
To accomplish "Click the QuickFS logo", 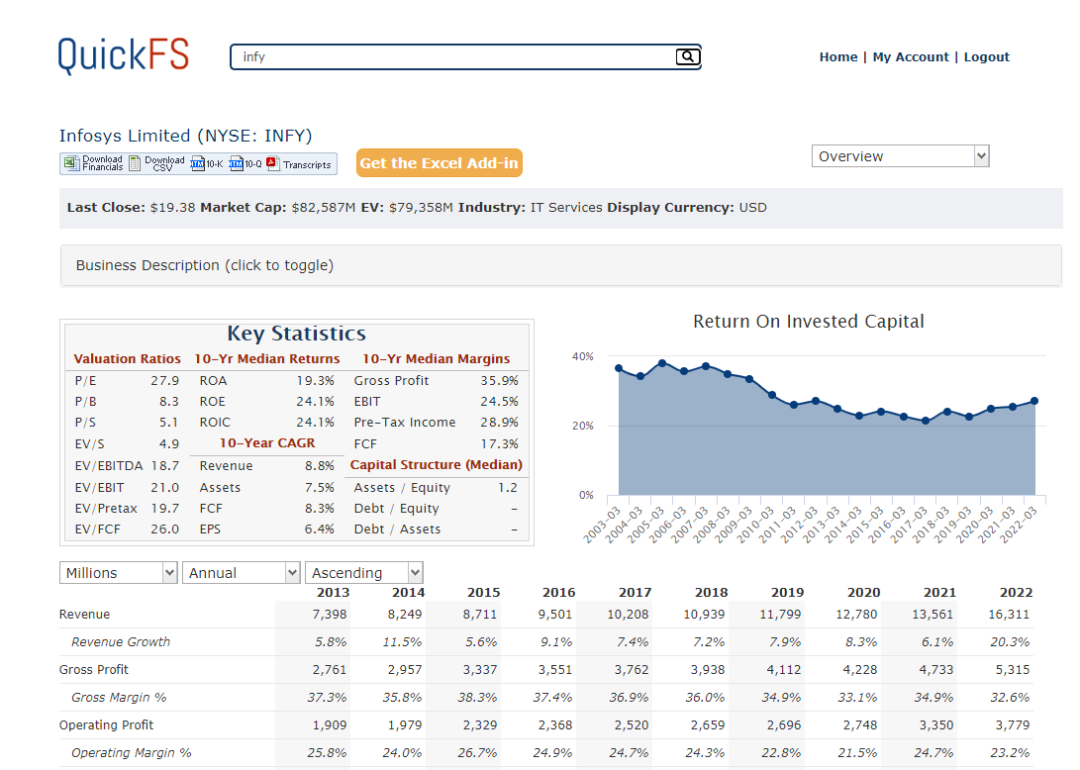I will coord(123,54).
